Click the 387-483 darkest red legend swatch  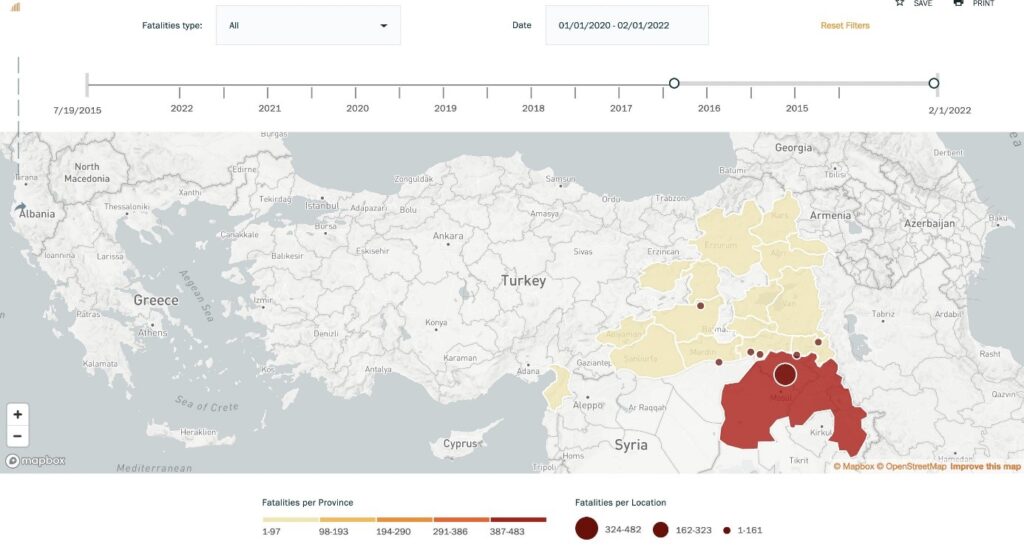(518, 520)
